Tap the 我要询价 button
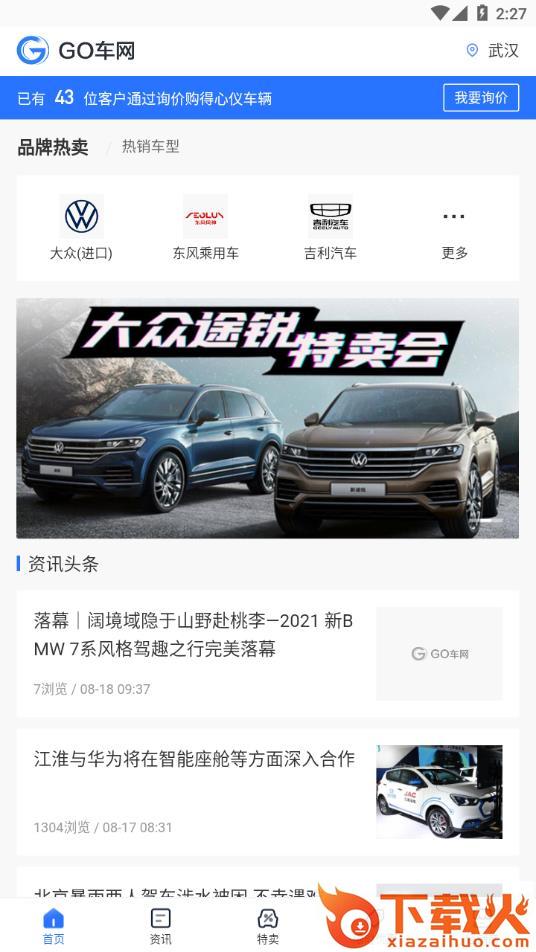Viewport: 536px width, 952px height. tap(481, 98)
